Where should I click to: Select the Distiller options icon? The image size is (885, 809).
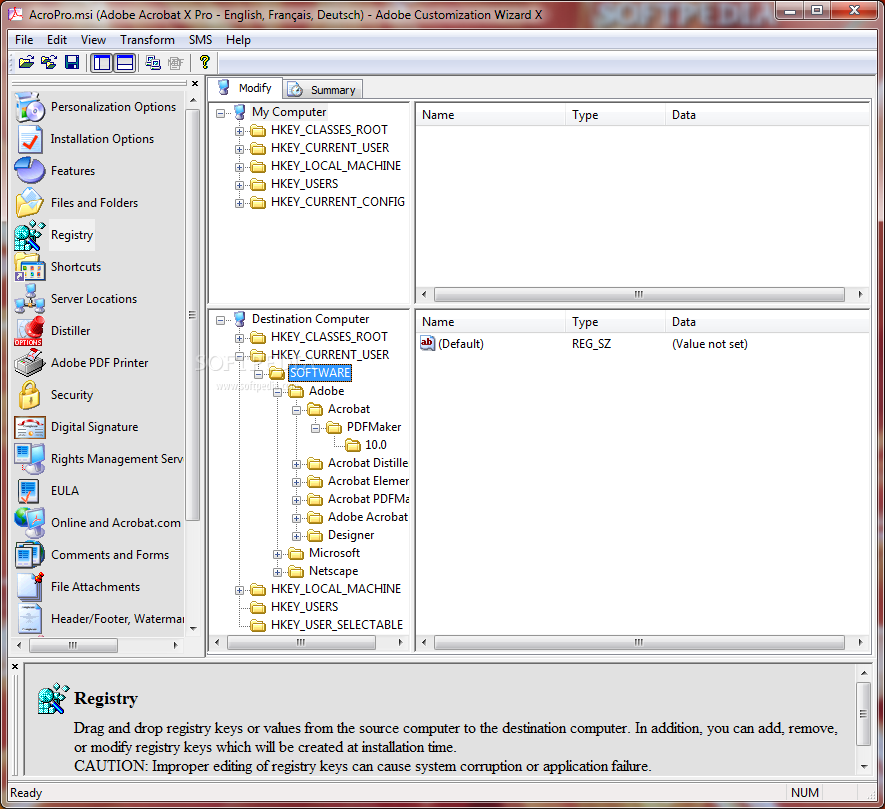pyautogui.click(x=29, y=331)
